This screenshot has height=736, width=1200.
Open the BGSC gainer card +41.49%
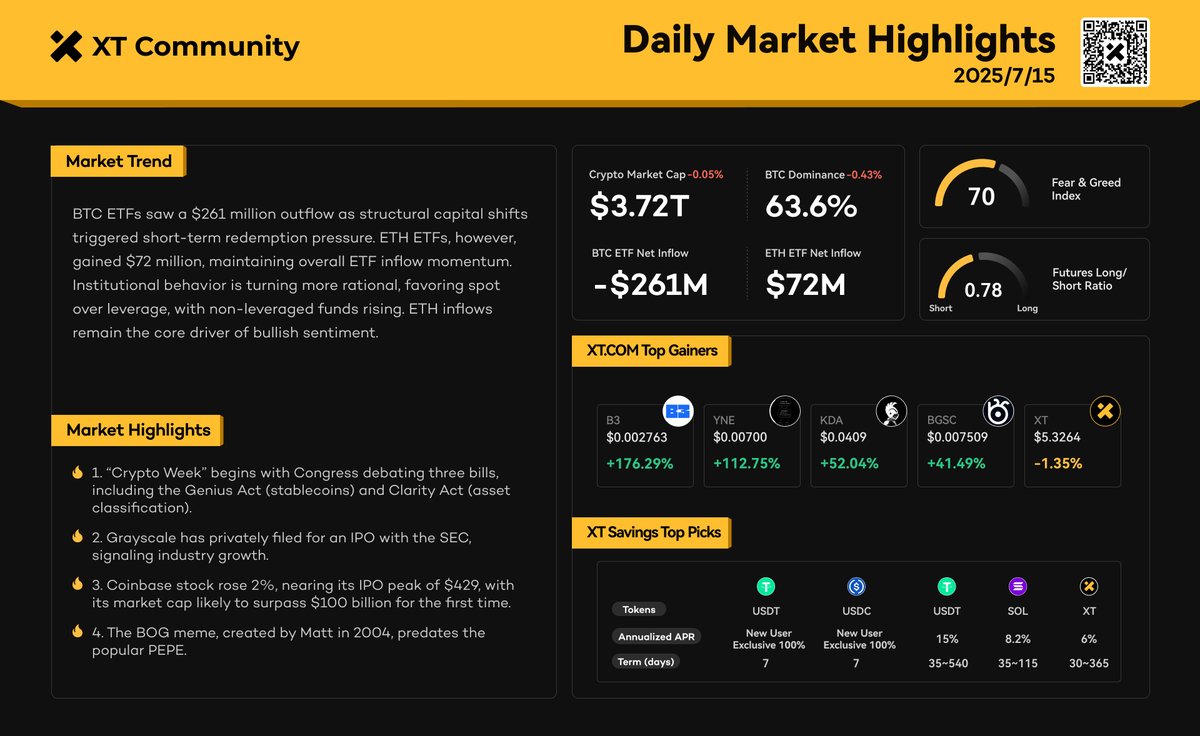966,445
